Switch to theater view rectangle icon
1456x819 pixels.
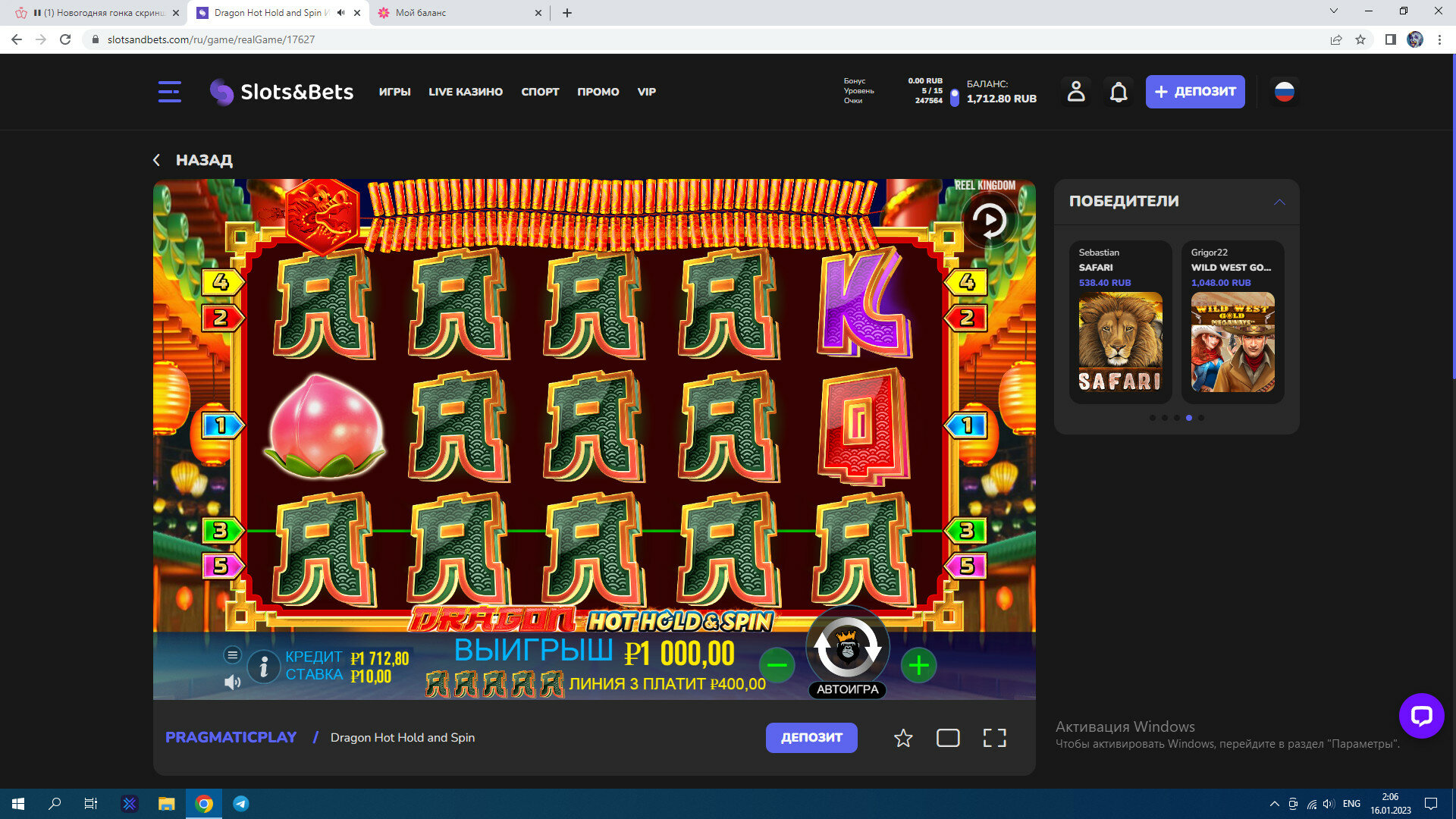click(948, 738)
